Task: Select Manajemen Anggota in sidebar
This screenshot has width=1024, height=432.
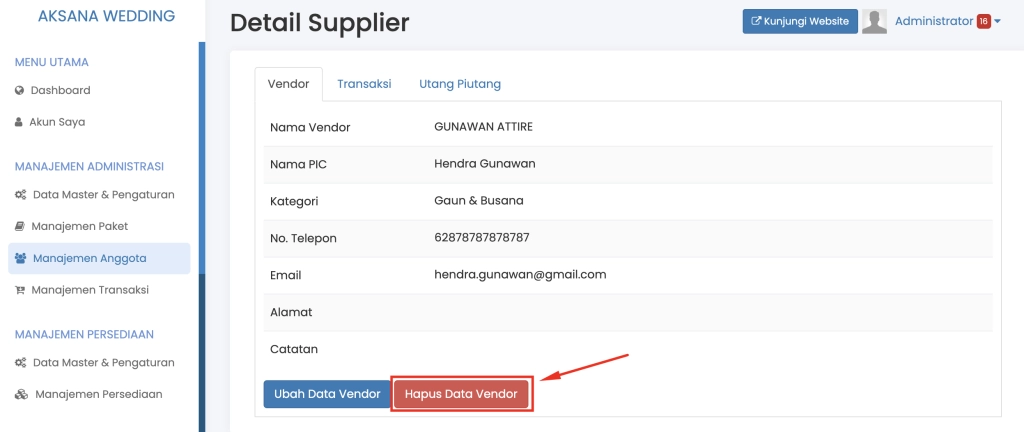Action: (99, 258)
